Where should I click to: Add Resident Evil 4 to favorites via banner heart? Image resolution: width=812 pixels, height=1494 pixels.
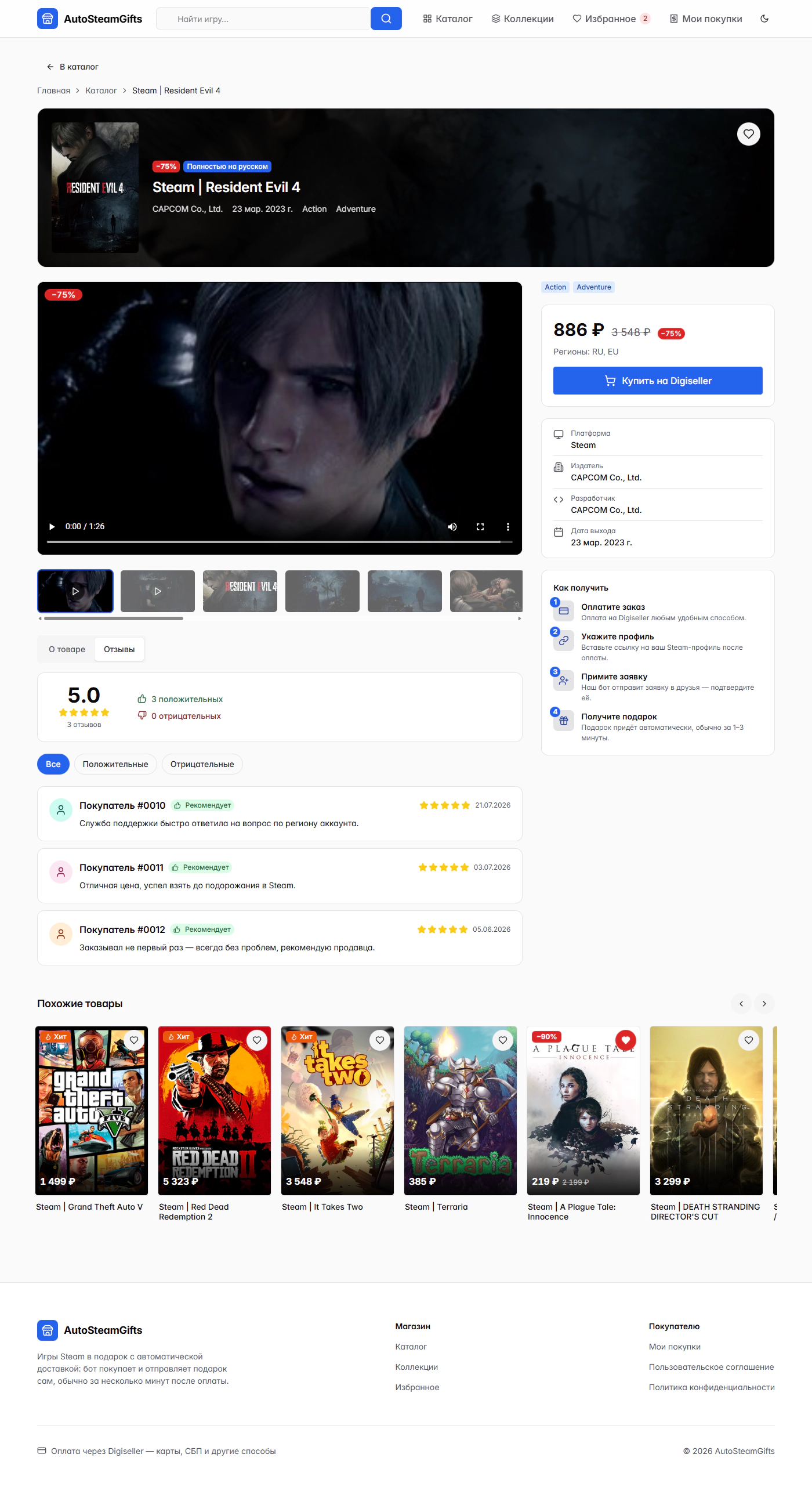[748, 134]
